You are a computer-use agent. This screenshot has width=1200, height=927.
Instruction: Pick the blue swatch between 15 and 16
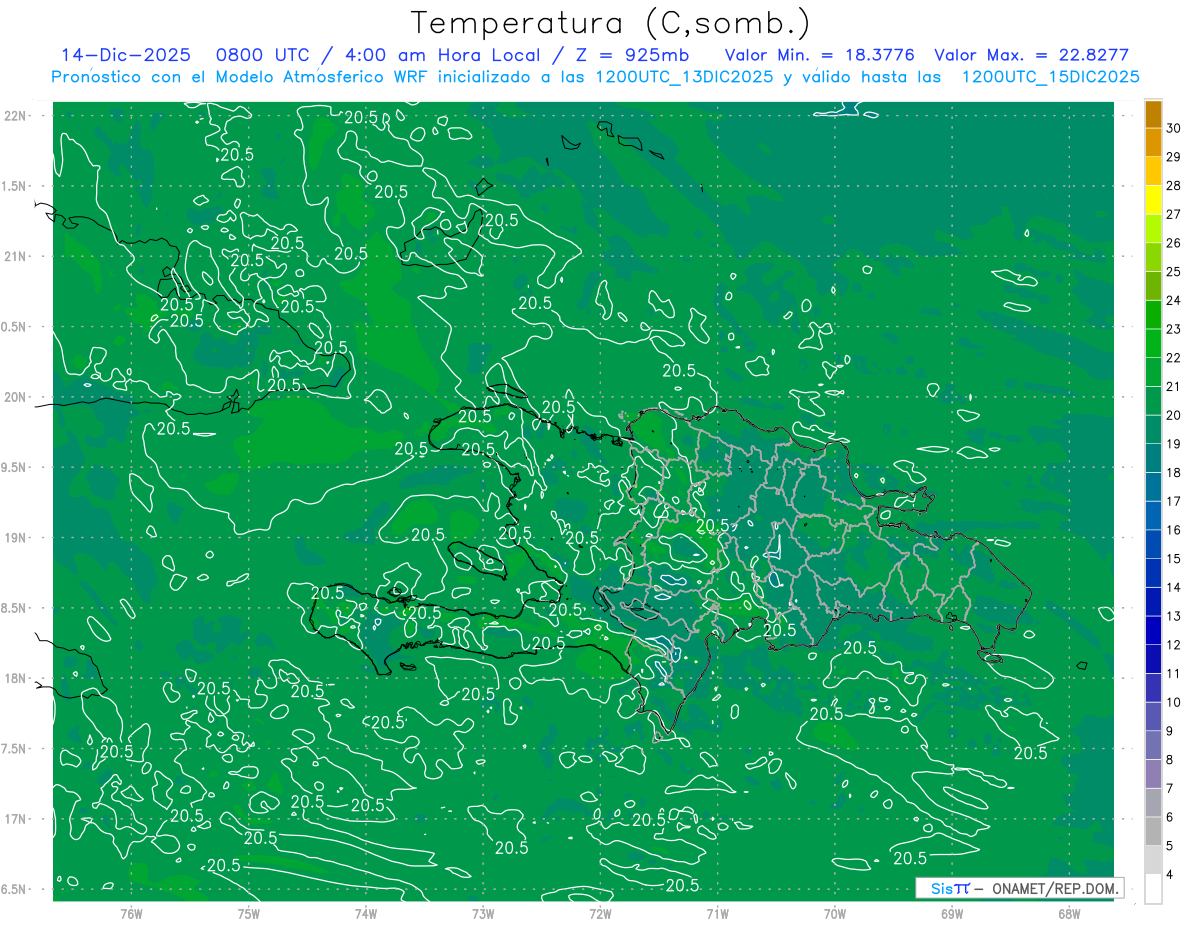pyautogui.click(x=1153, y=544)
